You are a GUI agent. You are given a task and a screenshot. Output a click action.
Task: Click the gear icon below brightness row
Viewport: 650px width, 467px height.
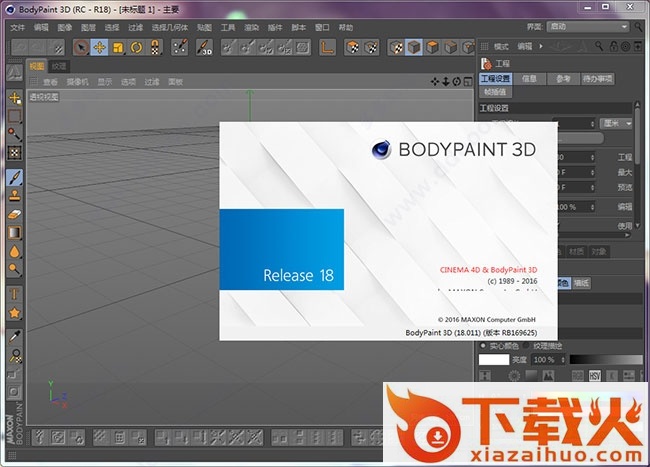(x=514, y=376)
